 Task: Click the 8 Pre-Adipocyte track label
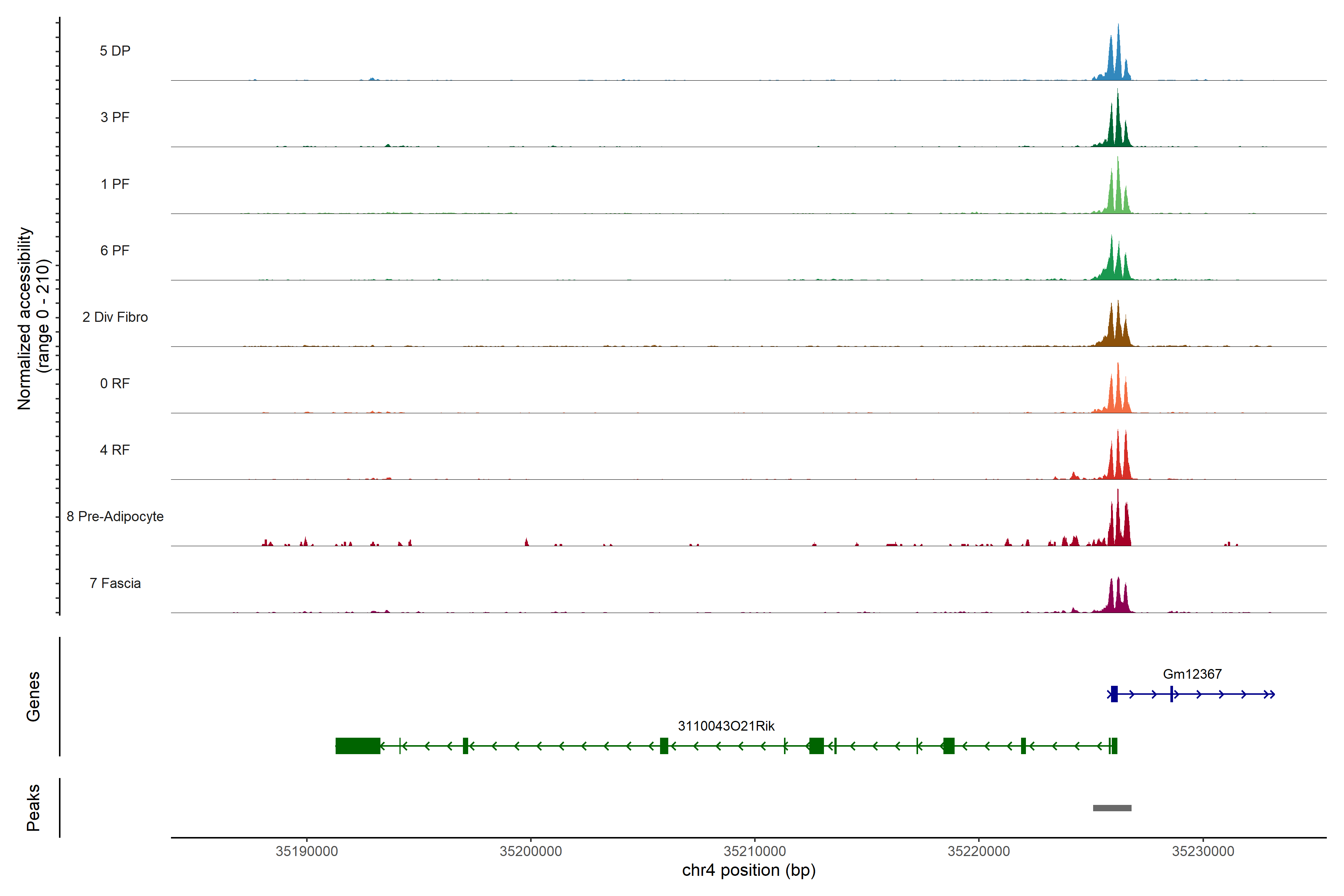point(115,516)
